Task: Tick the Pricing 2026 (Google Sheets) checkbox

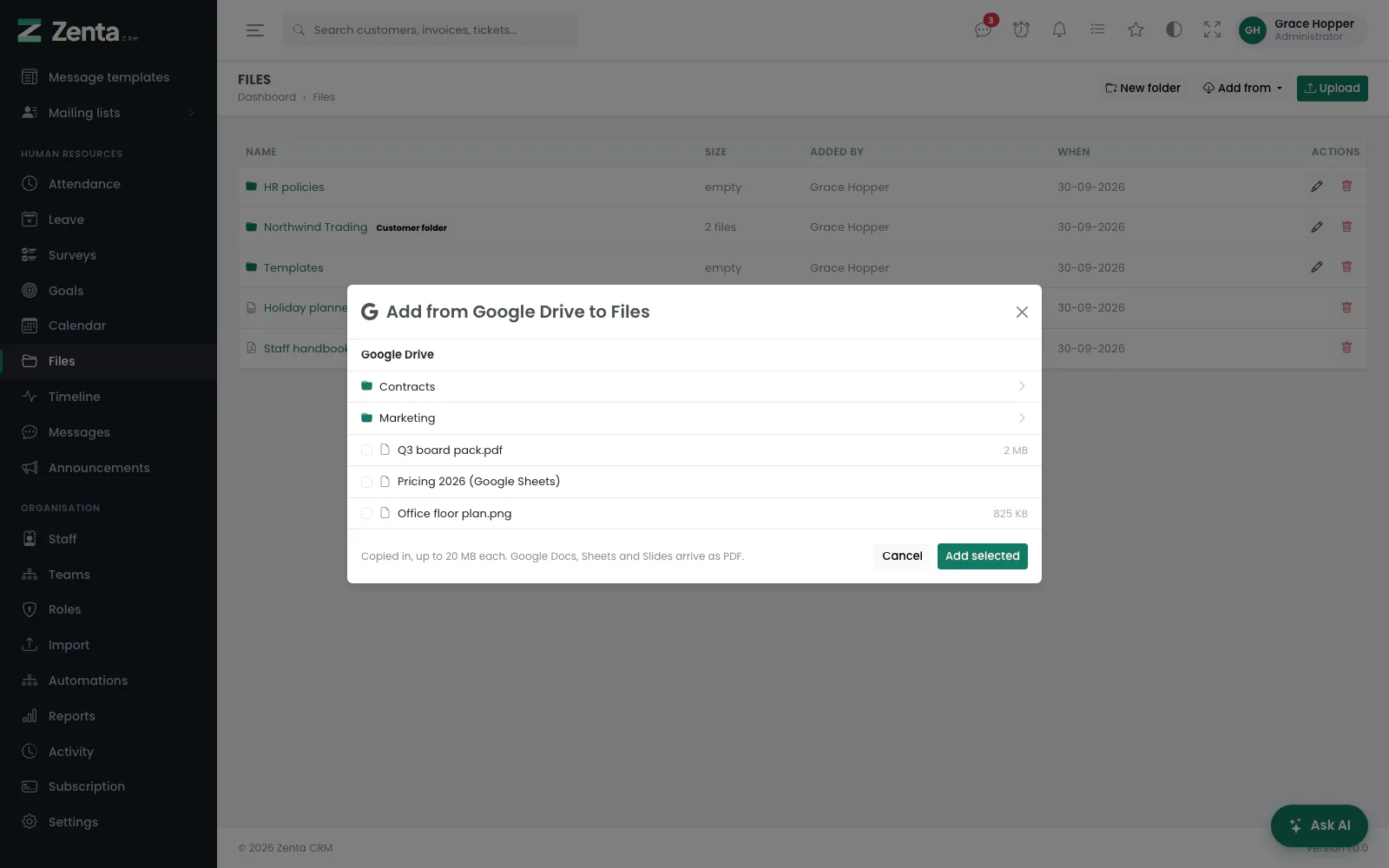Action: (366, 482)
